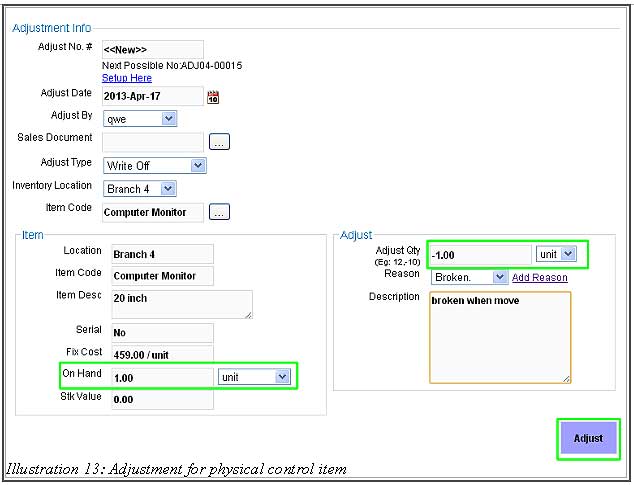The width and height of the screenshot is (634, 485).
Task: Click the Item Desc text area
Action: tap(180, 304)
